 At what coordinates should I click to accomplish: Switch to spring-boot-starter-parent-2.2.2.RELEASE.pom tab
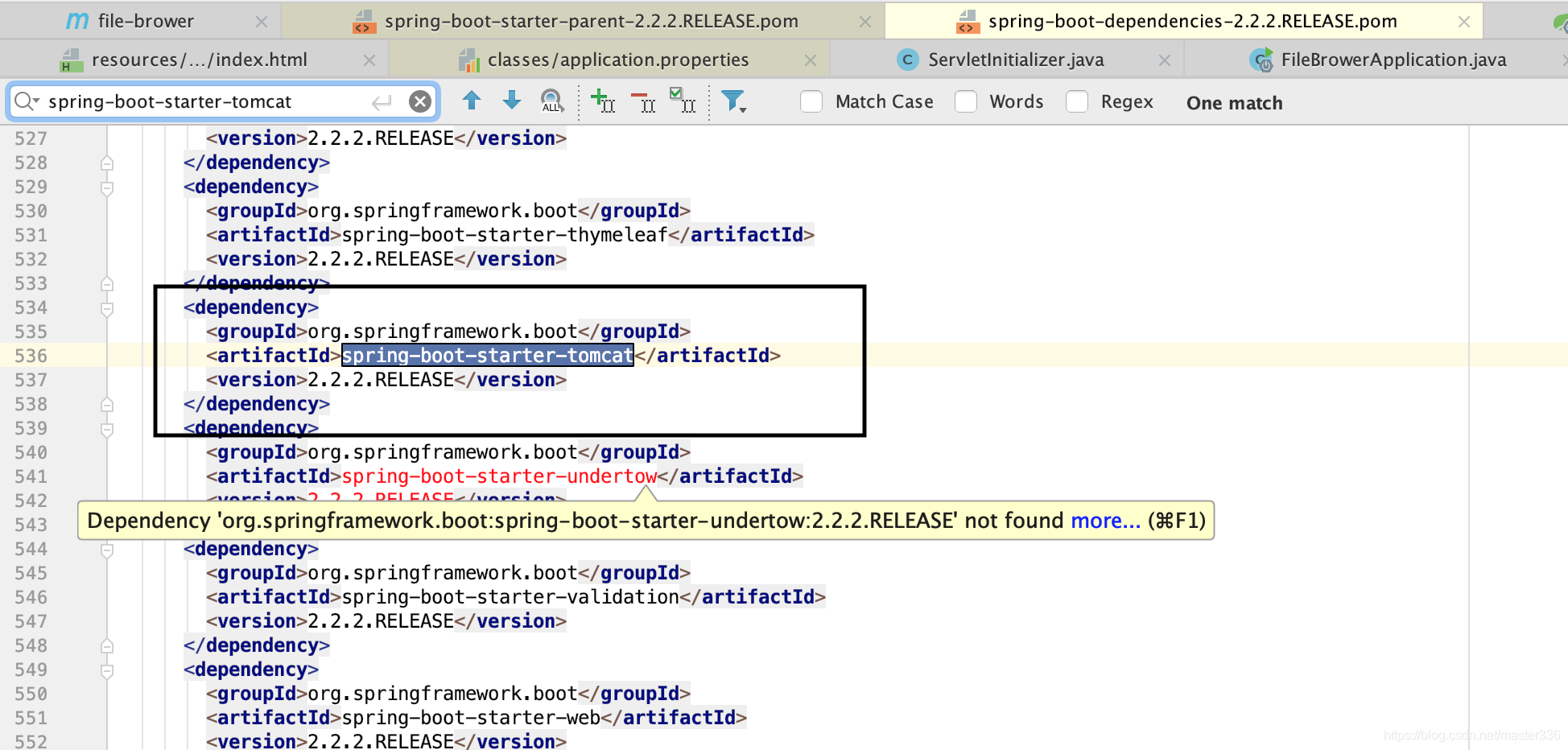point(592,22)
